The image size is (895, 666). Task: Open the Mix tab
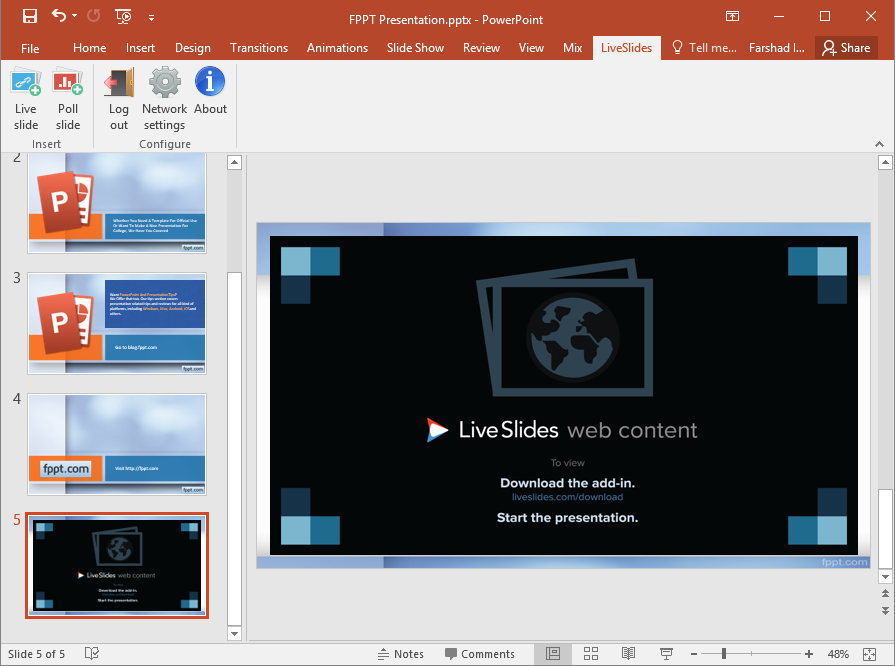(573, 48)
